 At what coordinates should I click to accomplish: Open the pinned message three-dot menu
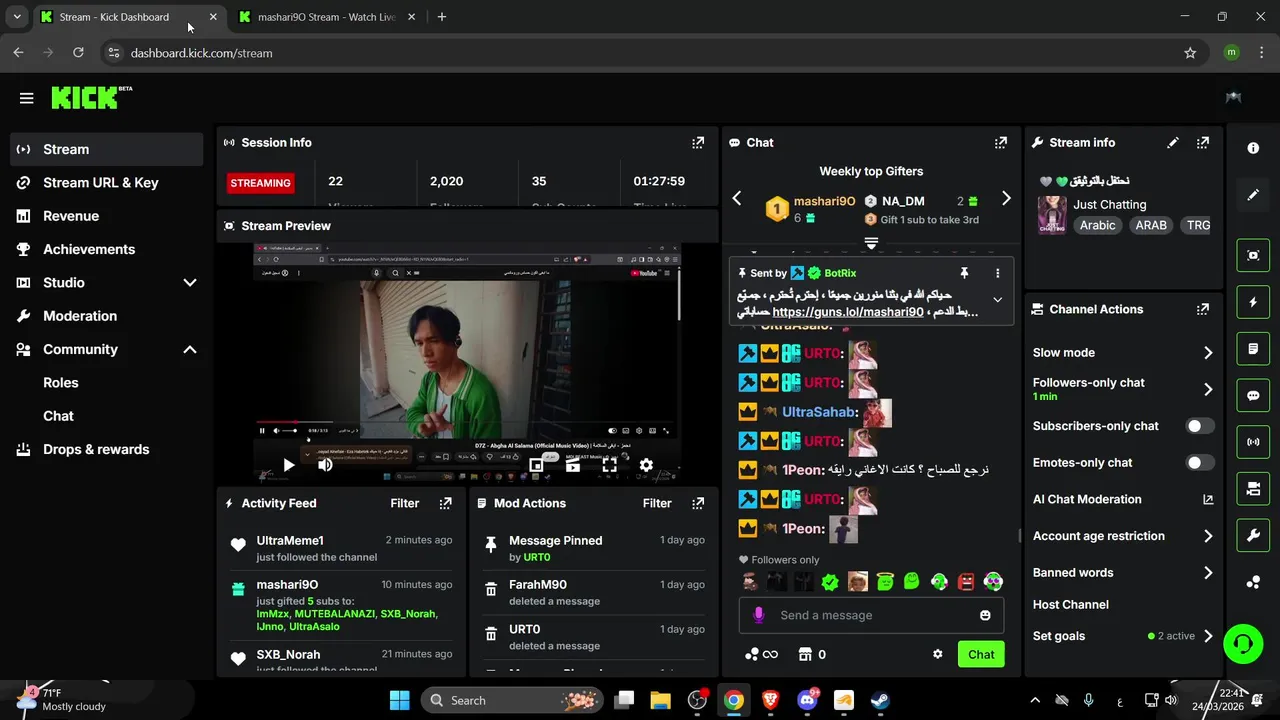click(997, 273)
